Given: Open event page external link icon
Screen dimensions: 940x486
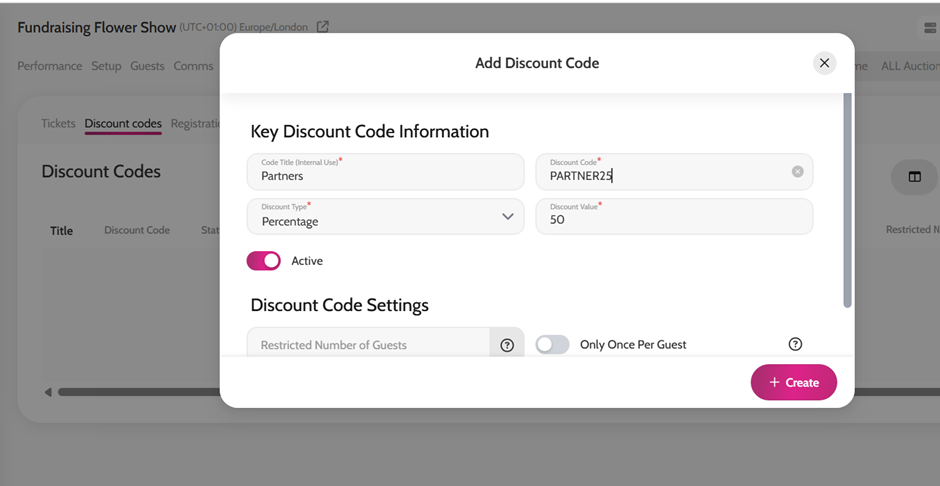Looking at the screenshot, I should coord(323,27).
